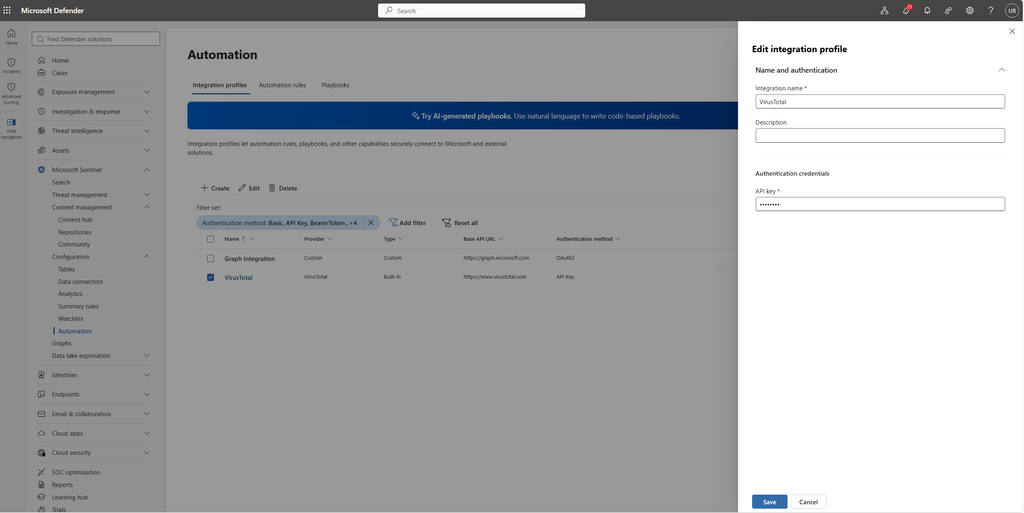This screenshot has width=1024, height=513.
Task: Open Automation in the sidebar
Action: tap(75, 331)
